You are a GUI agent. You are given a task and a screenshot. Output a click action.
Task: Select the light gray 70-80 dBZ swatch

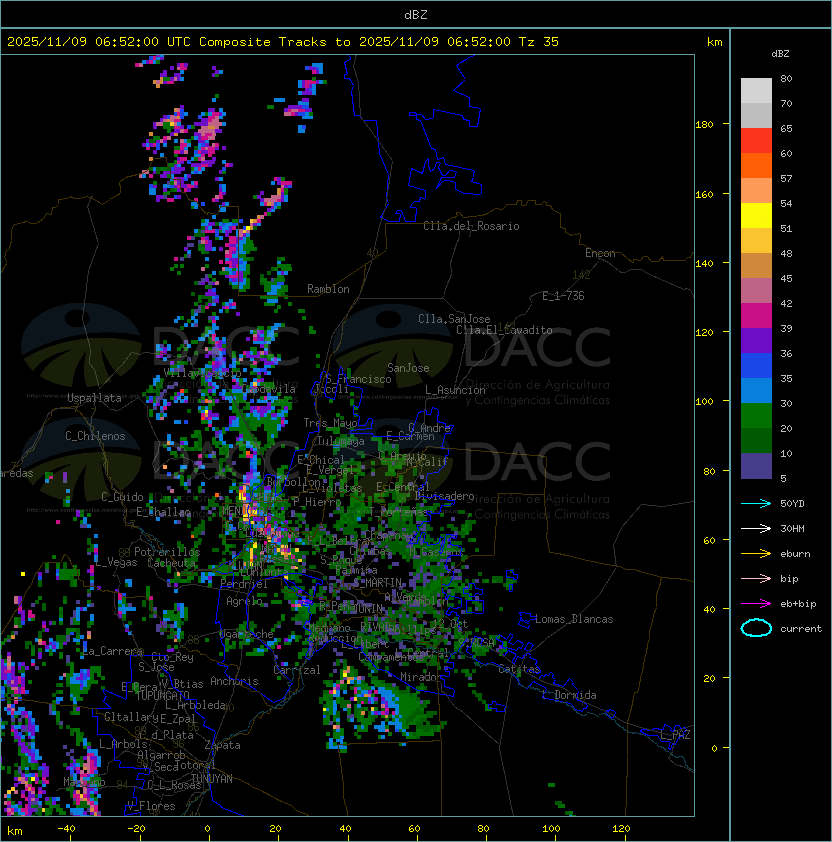(756, 90)
